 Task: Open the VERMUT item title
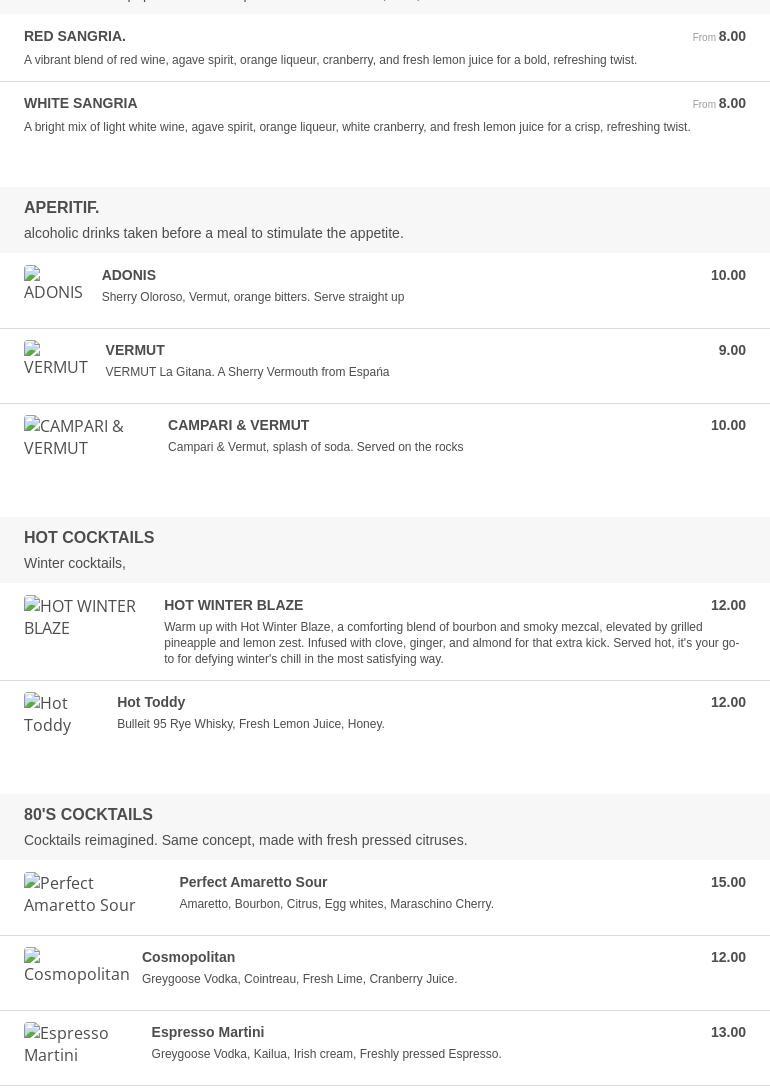pyautogui.click(x=135, y=350)
